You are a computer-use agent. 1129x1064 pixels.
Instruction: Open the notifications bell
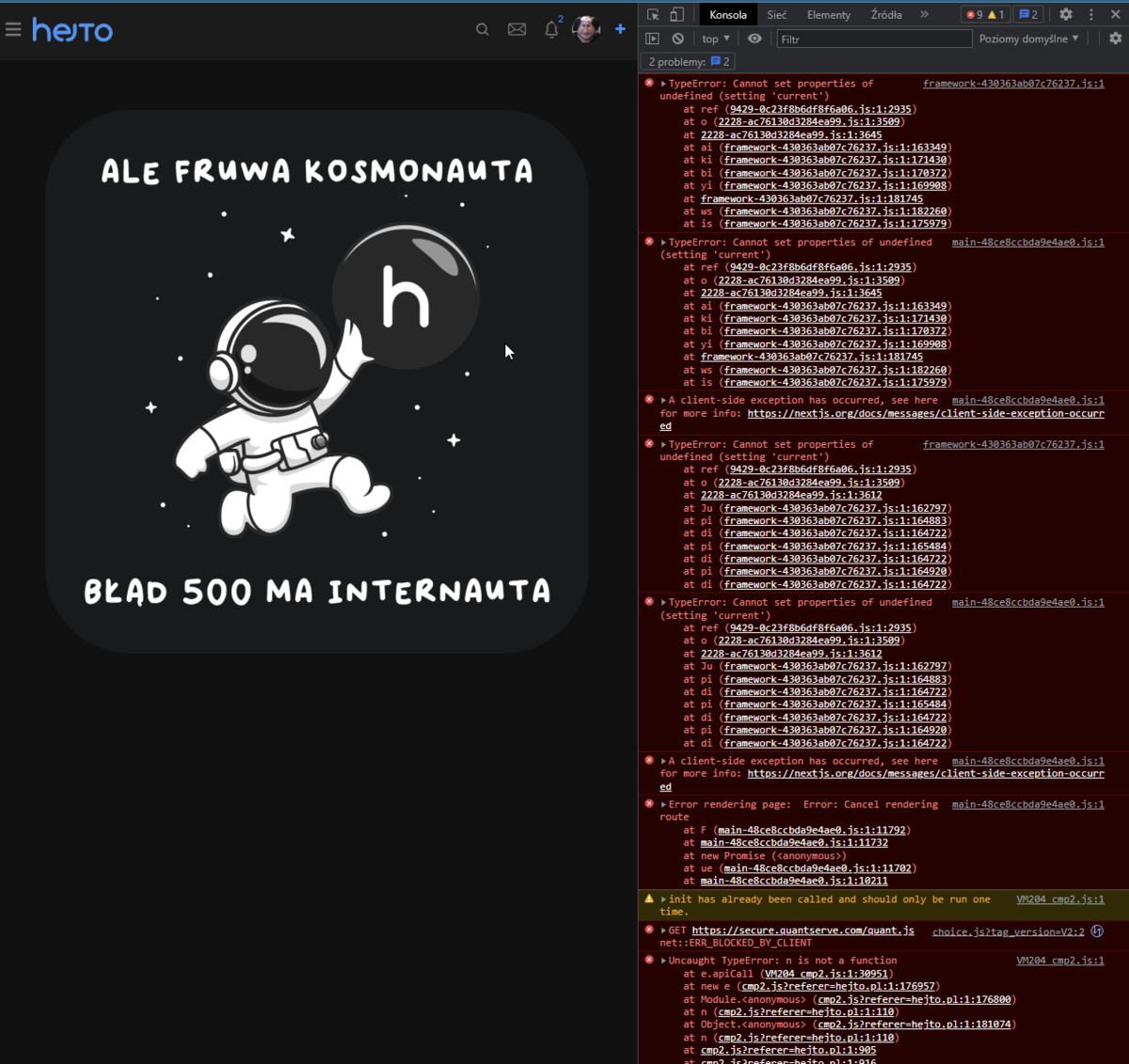(x=551, y=30)
